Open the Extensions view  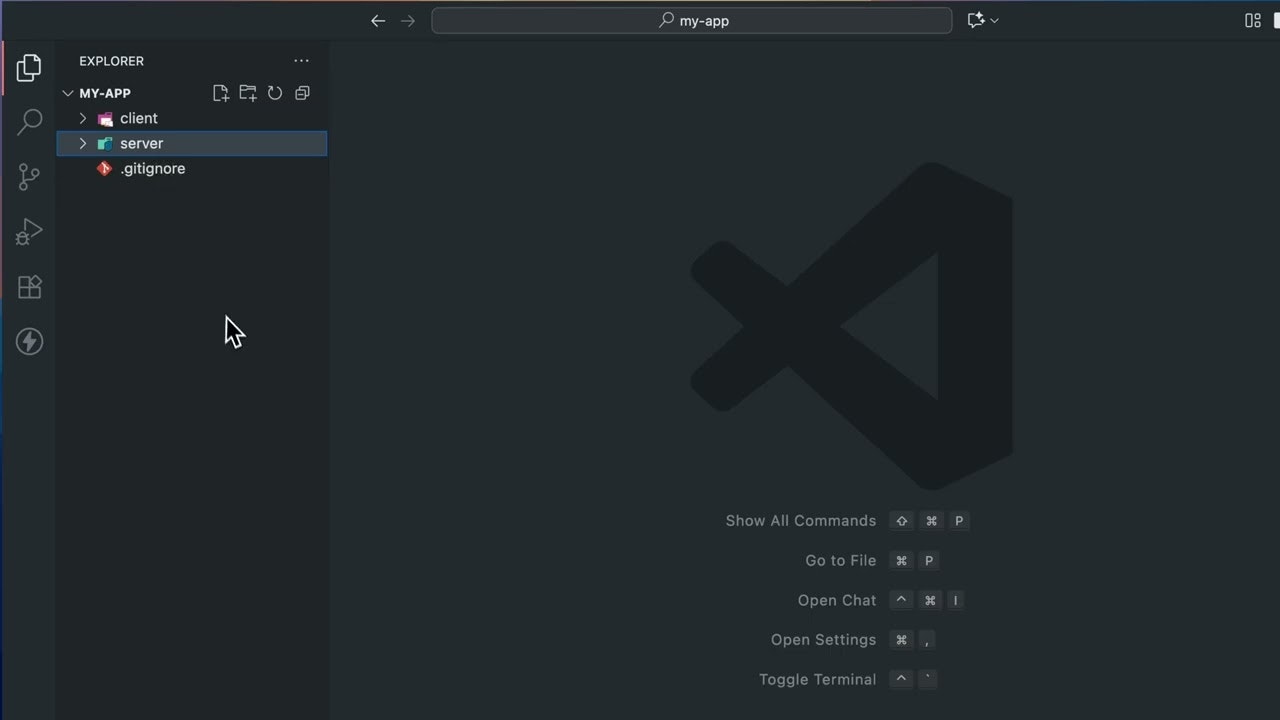(29, 287)
